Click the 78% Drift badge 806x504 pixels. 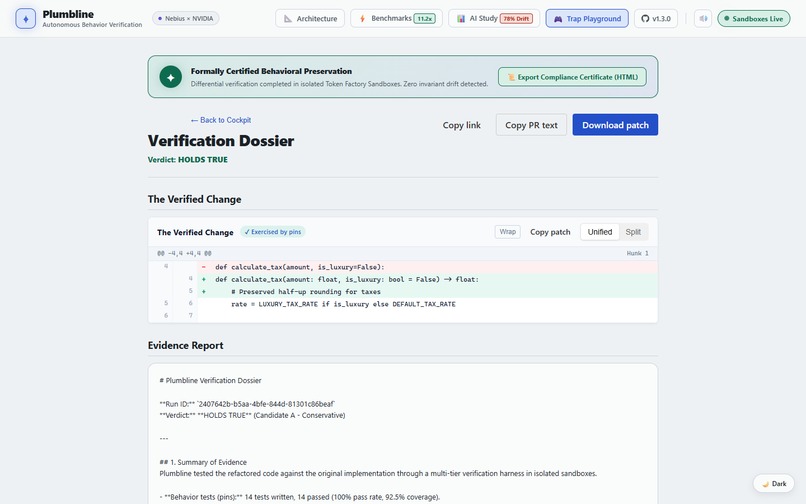(516, 19)
